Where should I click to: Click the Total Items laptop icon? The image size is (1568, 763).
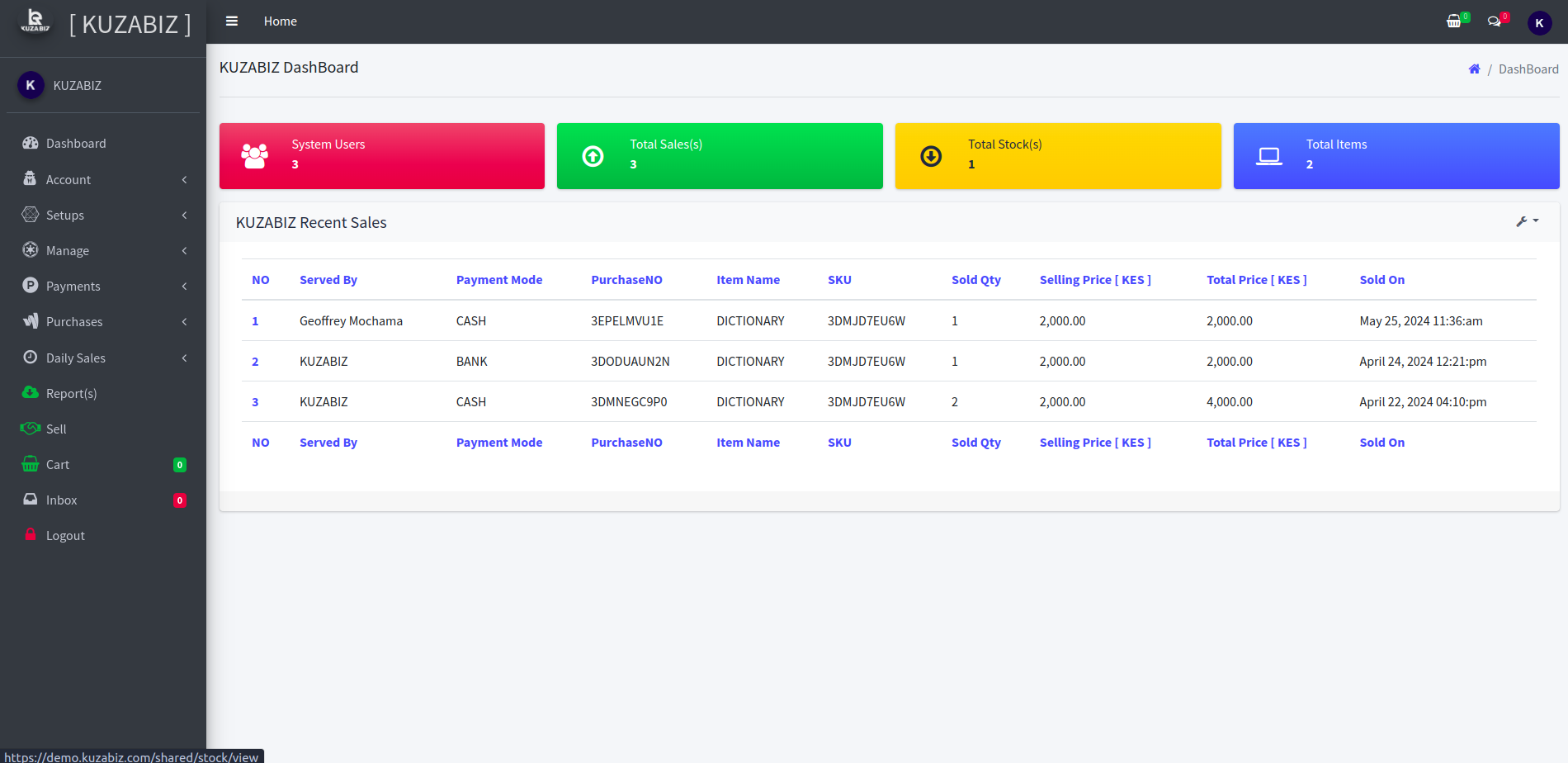point(1268,156)
